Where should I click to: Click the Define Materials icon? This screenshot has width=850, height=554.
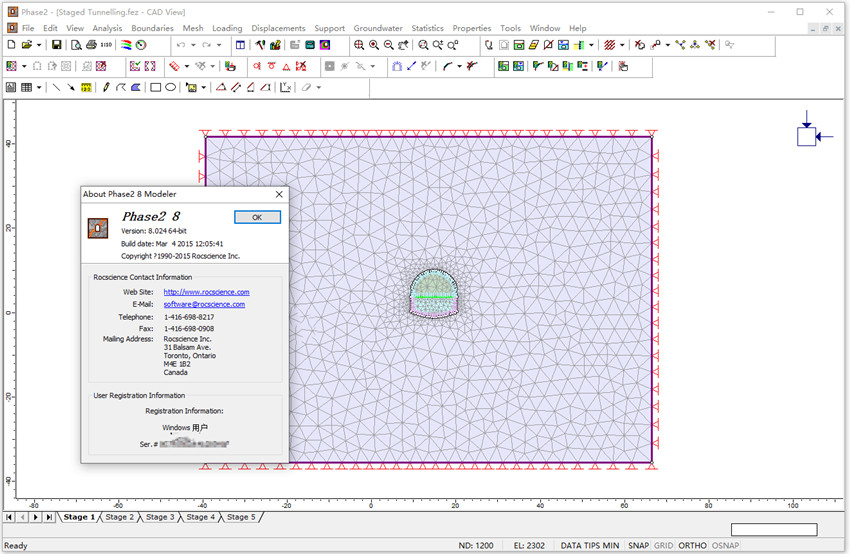point(275,45)
